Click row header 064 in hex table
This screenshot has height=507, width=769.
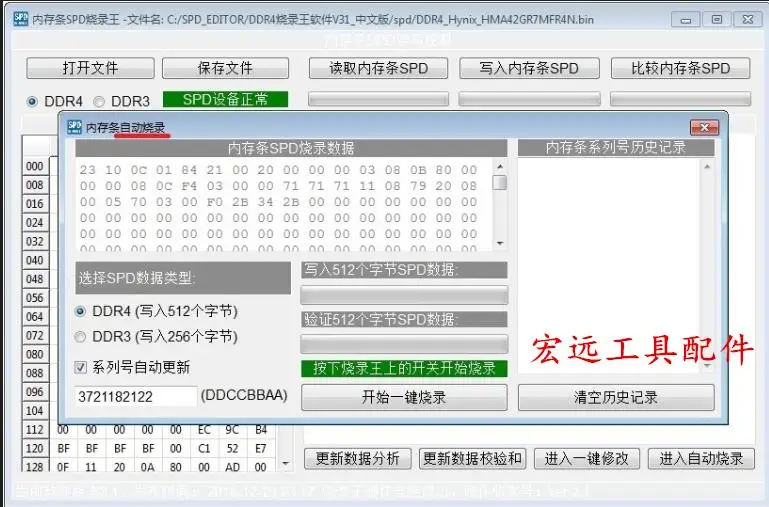[35, 317]
